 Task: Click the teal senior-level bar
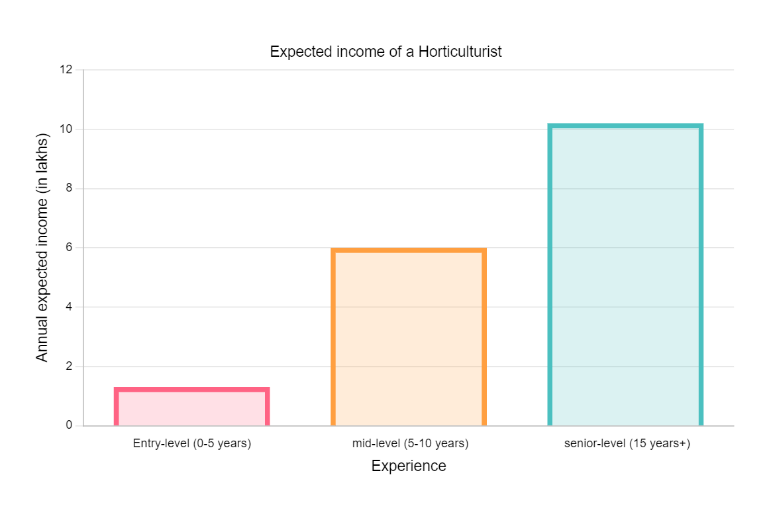[625, 275]
